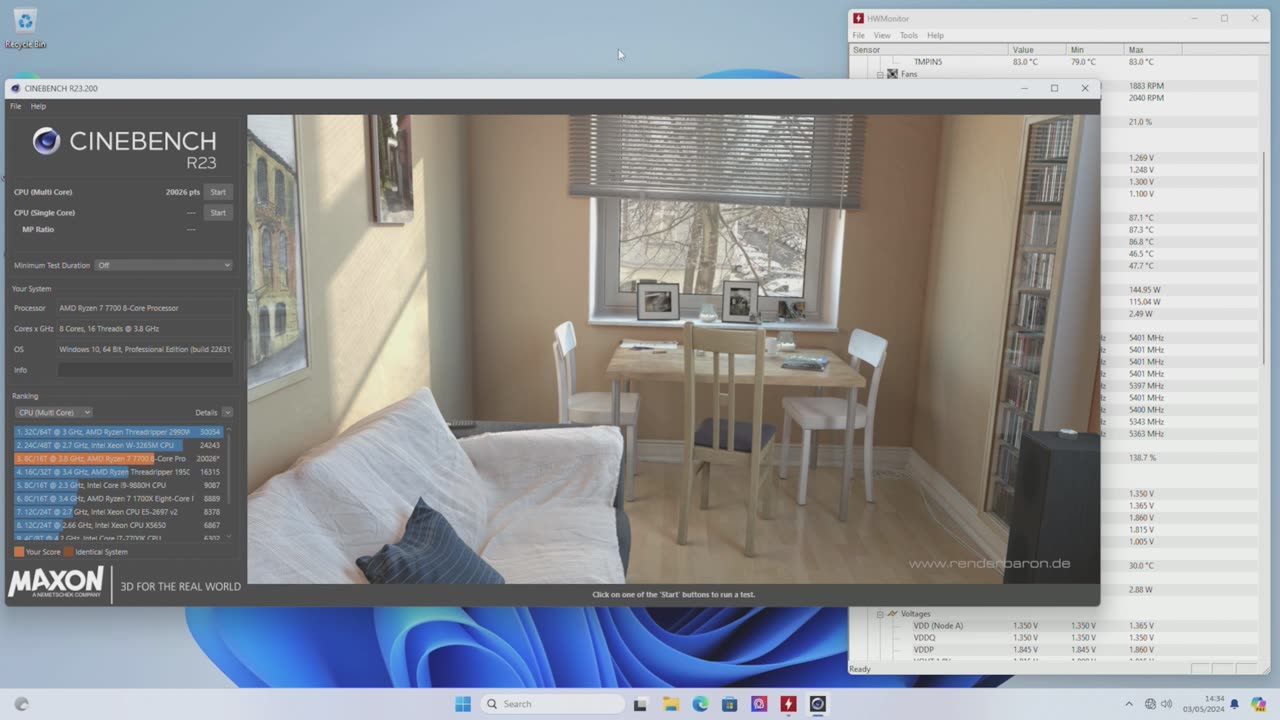The width and height of the screenshot is (1280, 720).
Task: Select Ryzen 7 1700X ranking row
Action: [x=118, y=498]
